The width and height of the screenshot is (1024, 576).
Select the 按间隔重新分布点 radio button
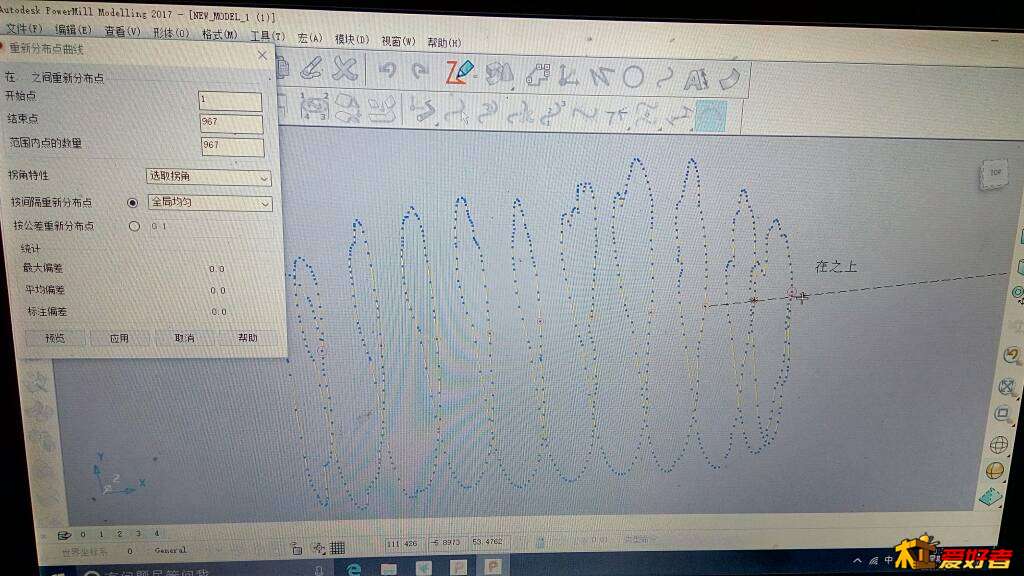point(133,203)
